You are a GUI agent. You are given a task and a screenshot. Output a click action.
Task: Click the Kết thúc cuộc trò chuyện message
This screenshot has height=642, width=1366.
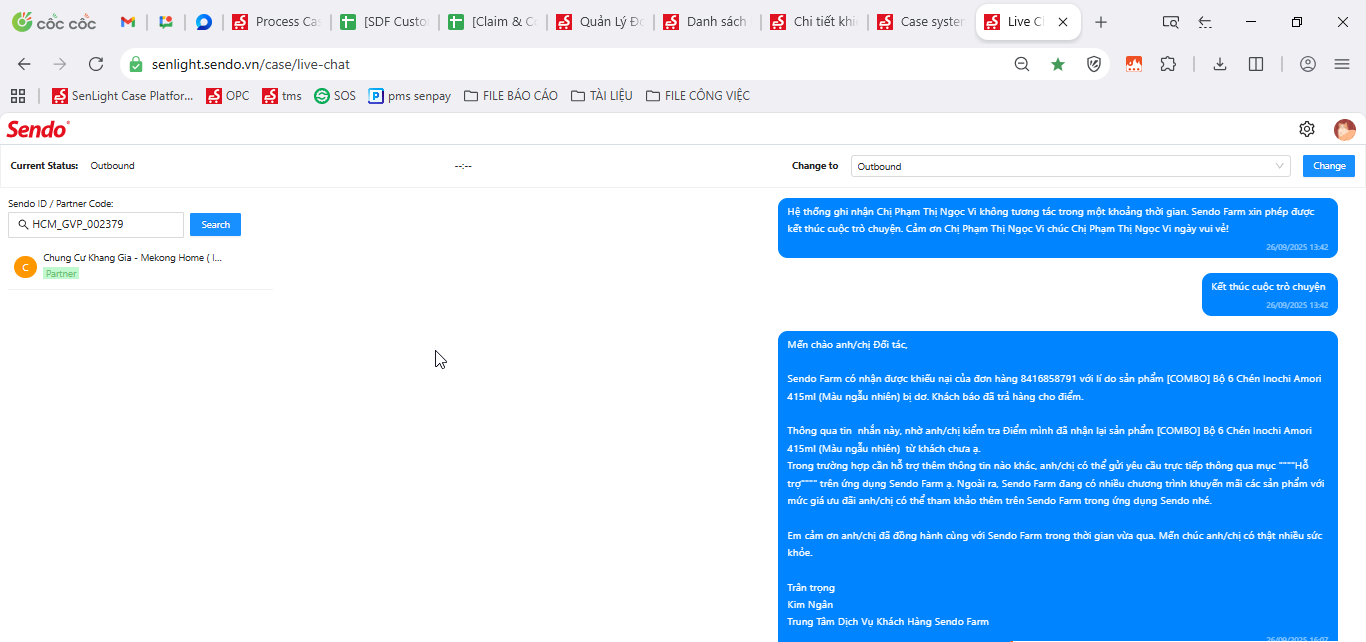(x=1269, y=293)
